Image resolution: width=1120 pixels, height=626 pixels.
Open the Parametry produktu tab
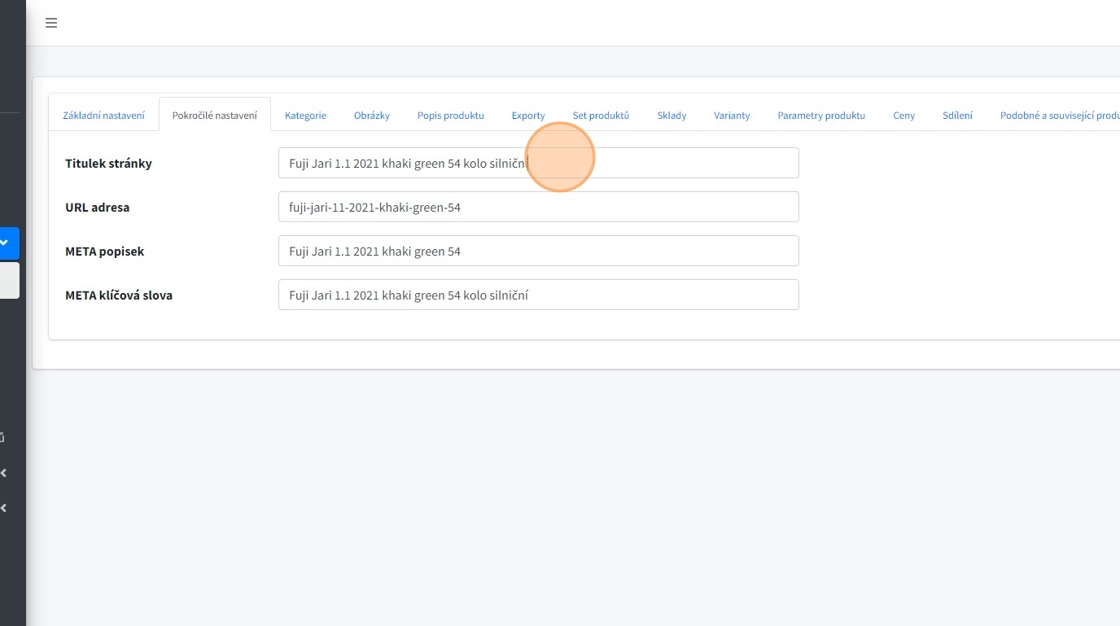click(821, 115)
